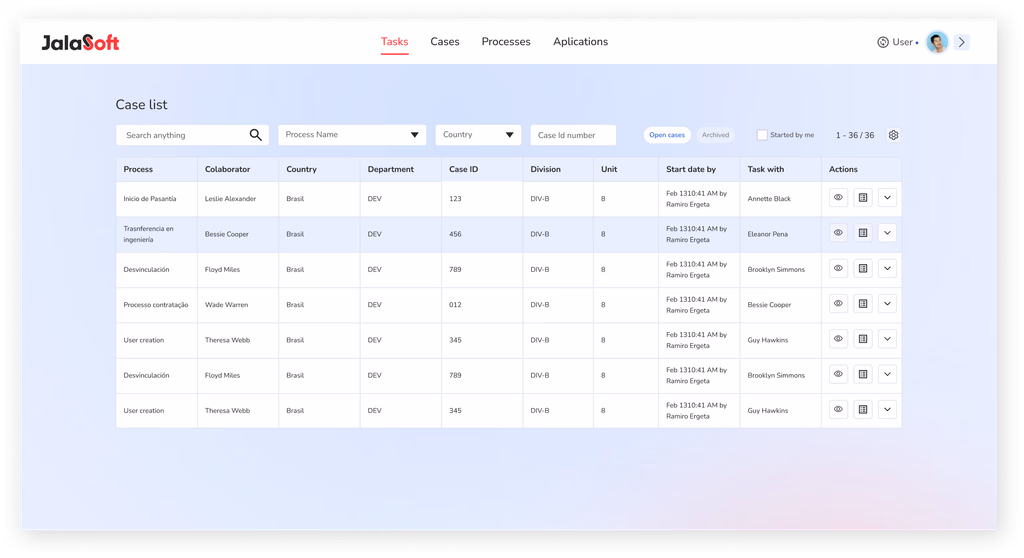This screenshot has height=558, width=1024.
Task: Select the Inicio de Pasantía process cell
Action: (157, 199)
